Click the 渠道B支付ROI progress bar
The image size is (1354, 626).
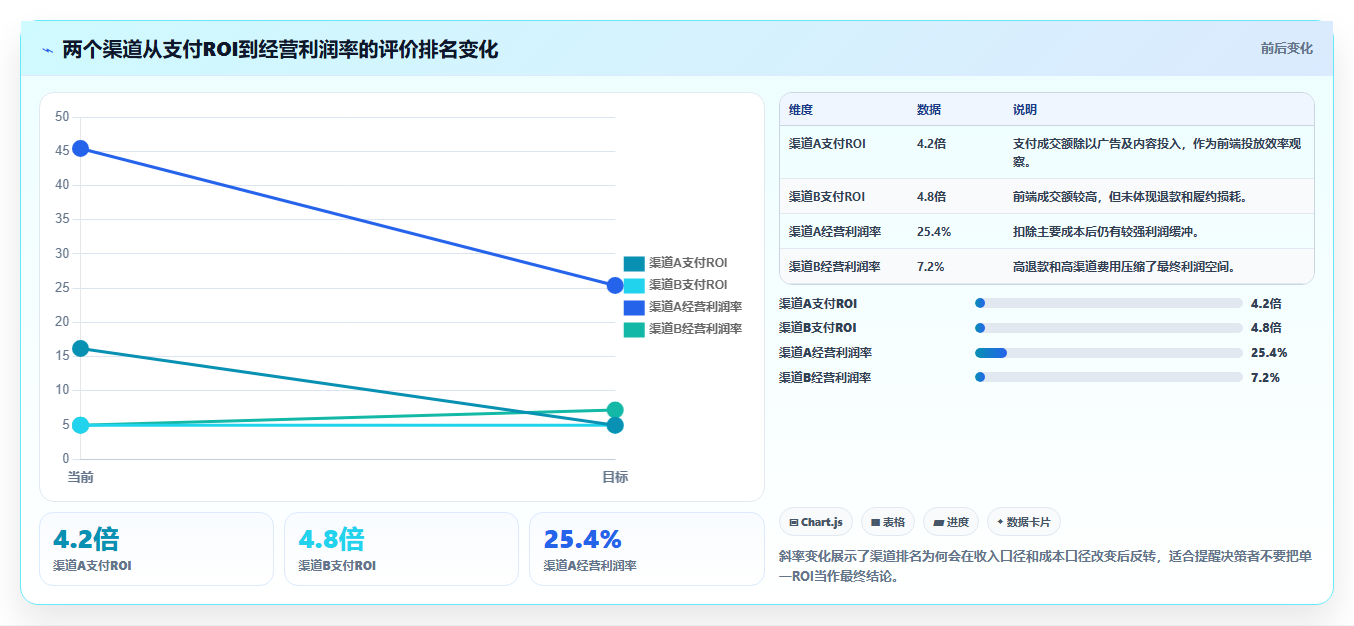pyautogui.click(x=1109, y=328)
